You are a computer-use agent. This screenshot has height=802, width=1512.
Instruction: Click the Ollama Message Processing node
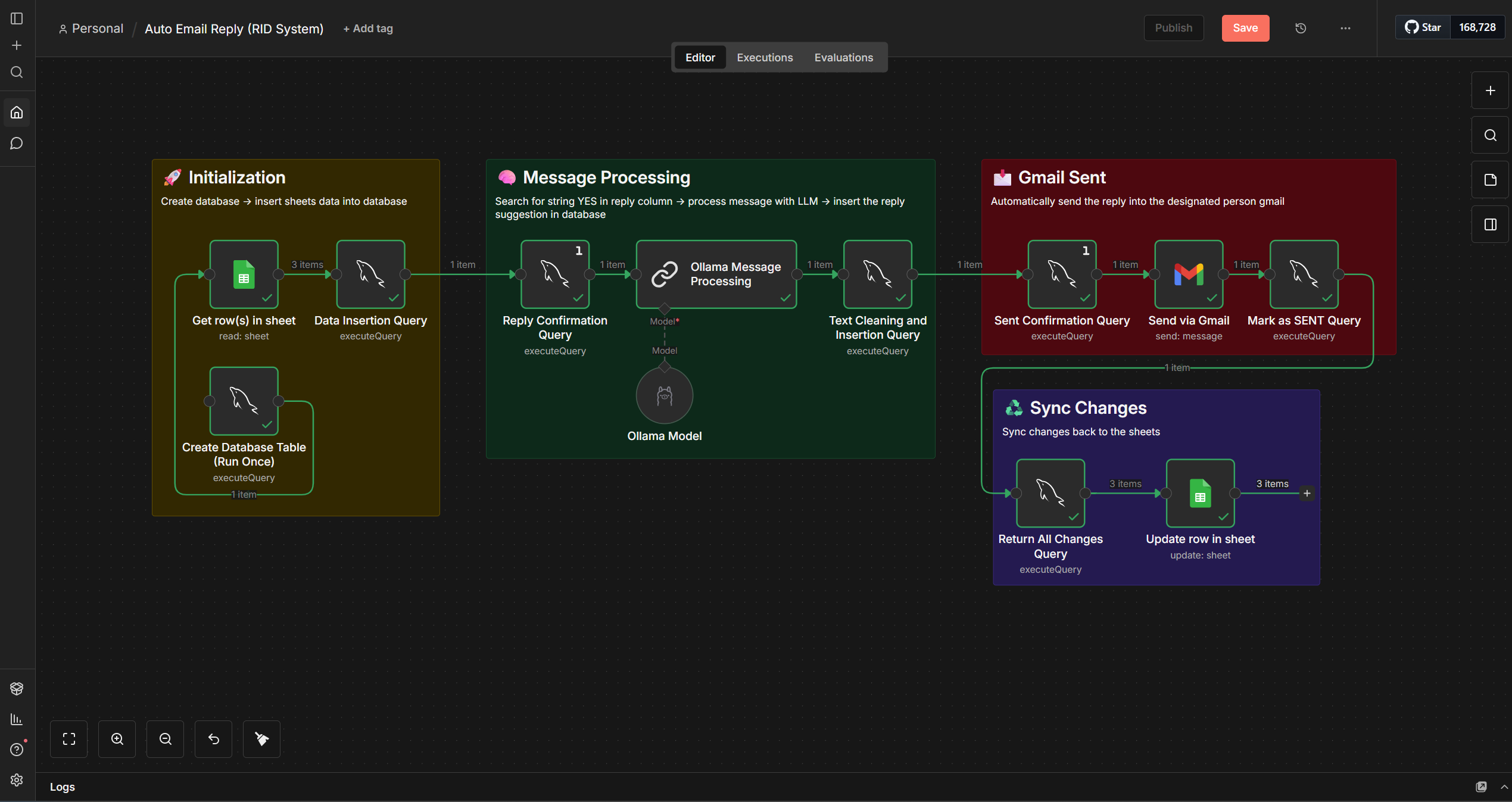(716, 274)
